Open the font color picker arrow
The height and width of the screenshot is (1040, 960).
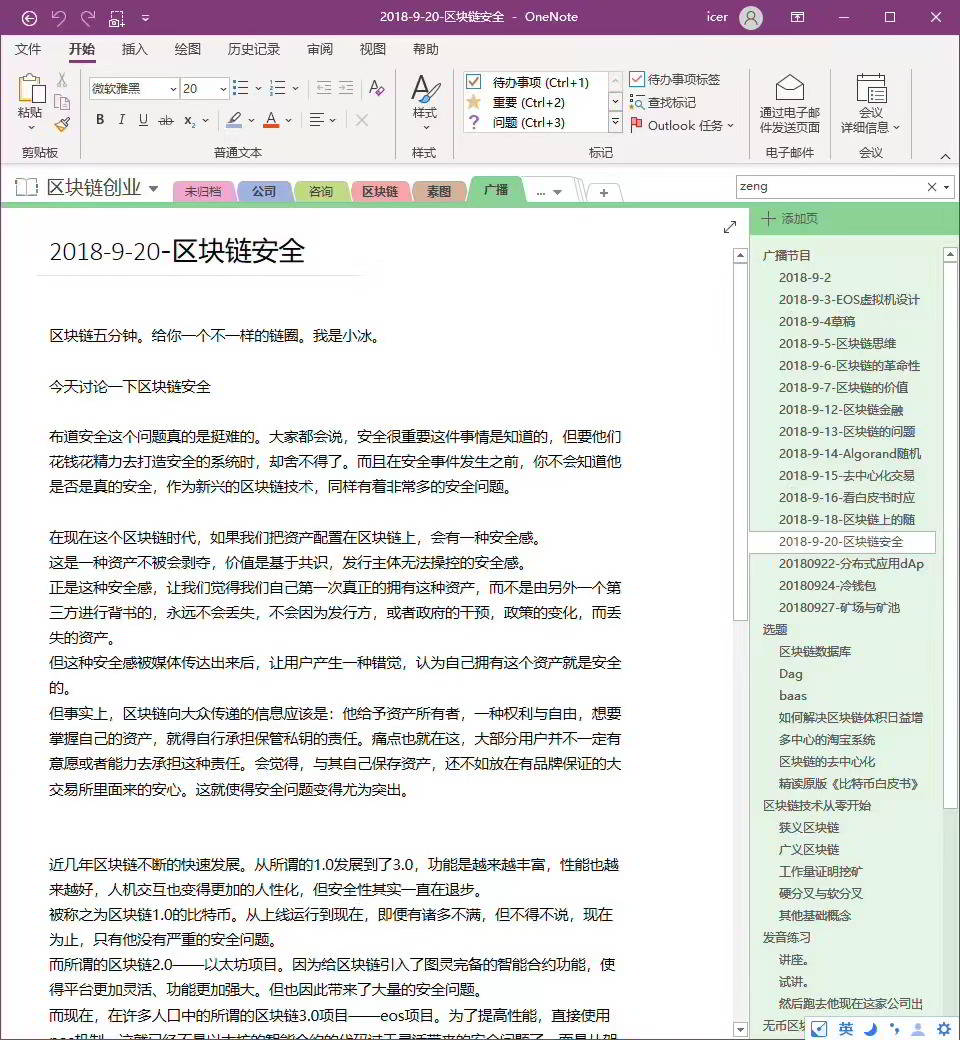tap(289, 121)
